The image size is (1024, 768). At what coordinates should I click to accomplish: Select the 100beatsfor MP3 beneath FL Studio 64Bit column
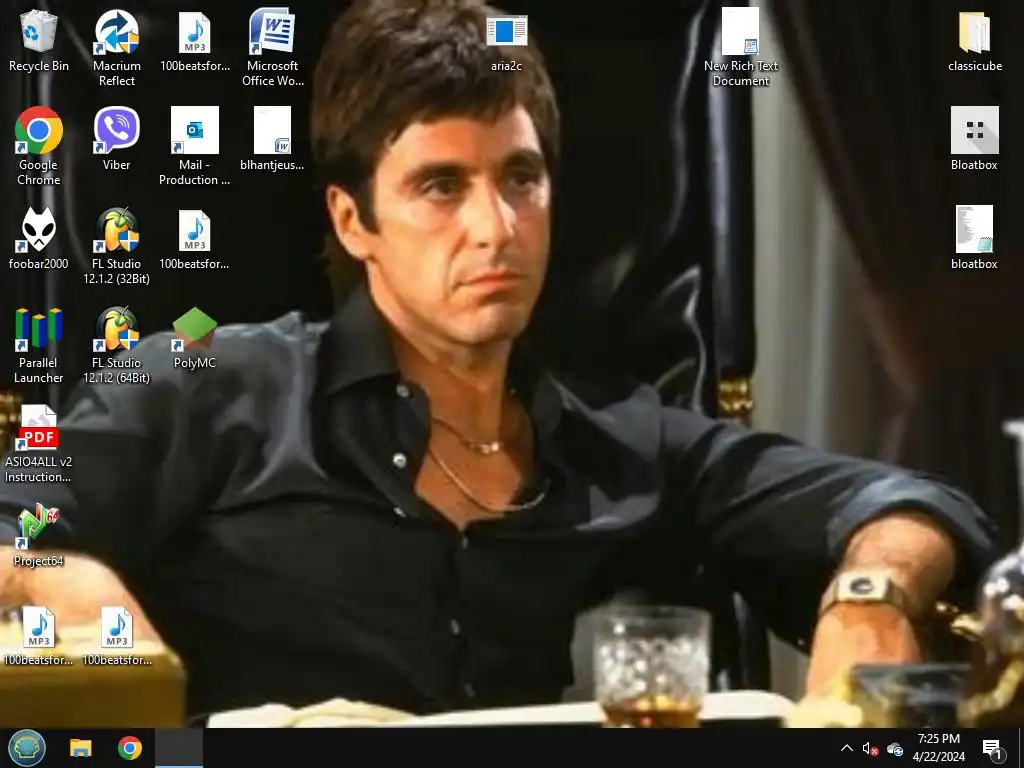coord(116,635)
